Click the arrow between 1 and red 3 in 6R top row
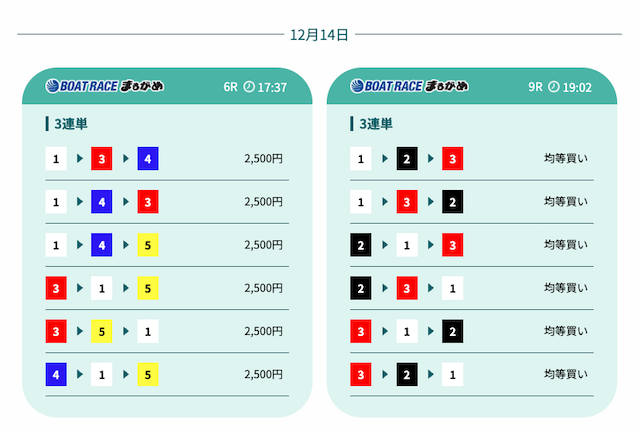Screen dimensions: 640x434 pos(80,159)
